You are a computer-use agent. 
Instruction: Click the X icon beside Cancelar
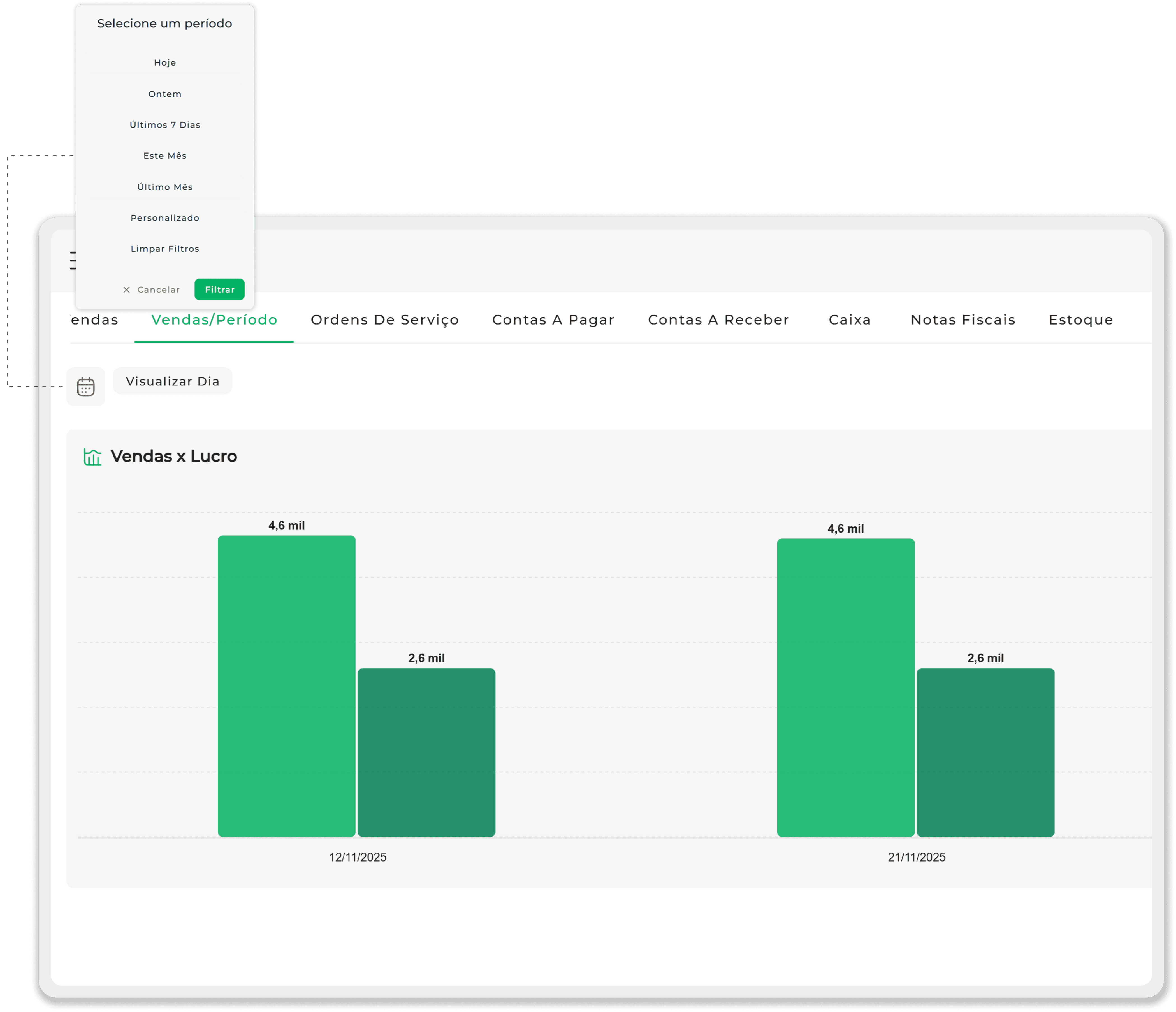(127, 290)
